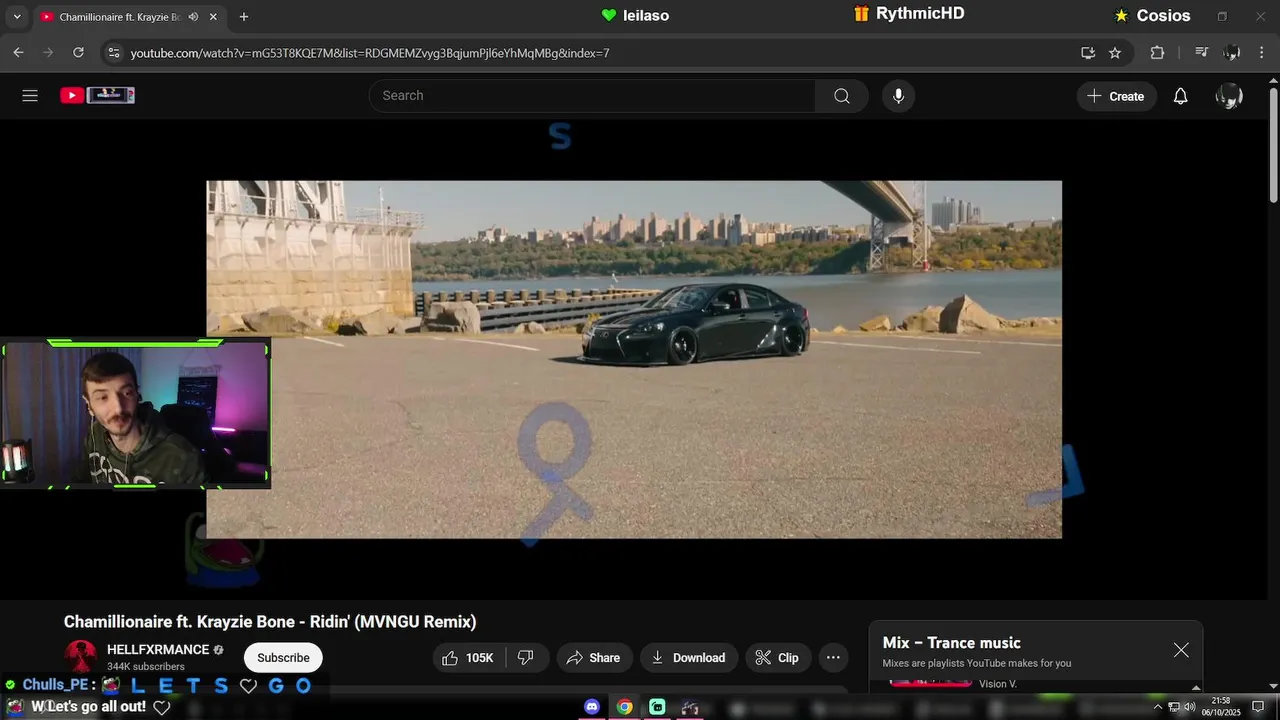
Task: Subscribe to HELLFXRMANCE
Action: pyautogui.click(x=283, y=657)
